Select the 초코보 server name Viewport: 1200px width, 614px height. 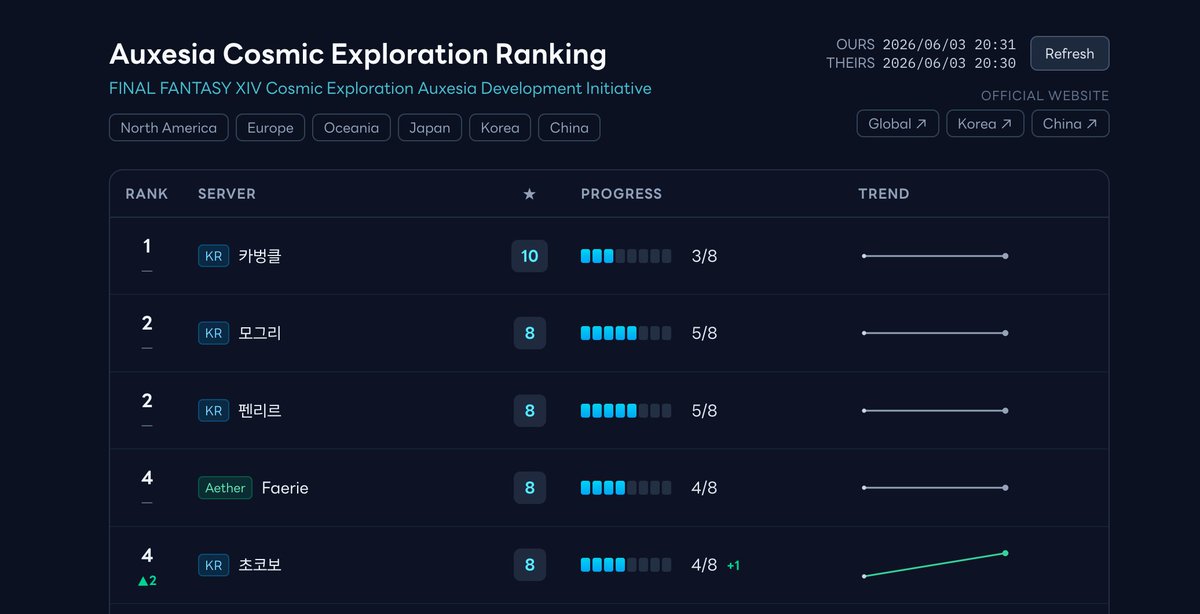point(260,565)
